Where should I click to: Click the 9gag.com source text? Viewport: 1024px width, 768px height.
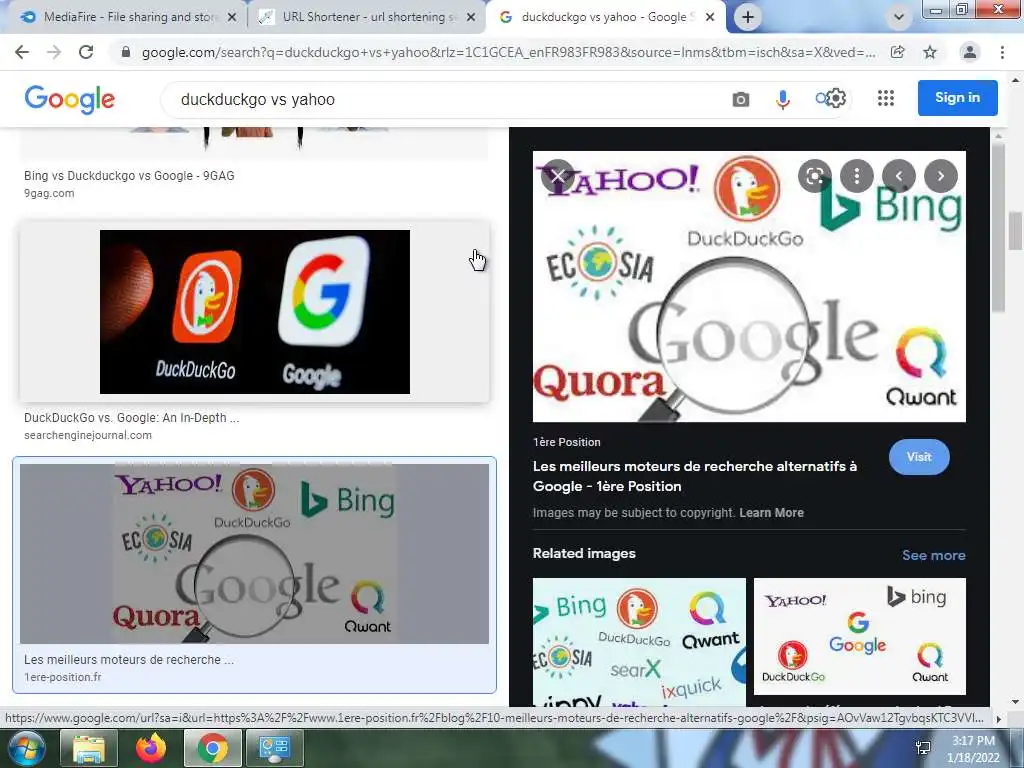pos(49,193)
